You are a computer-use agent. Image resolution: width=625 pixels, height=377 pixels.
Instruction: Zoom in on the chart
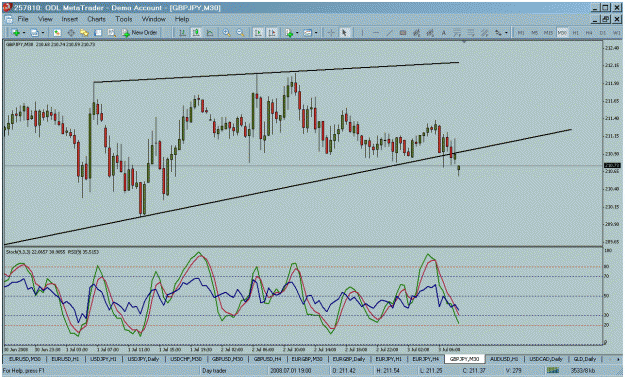[x=227, y=33]
